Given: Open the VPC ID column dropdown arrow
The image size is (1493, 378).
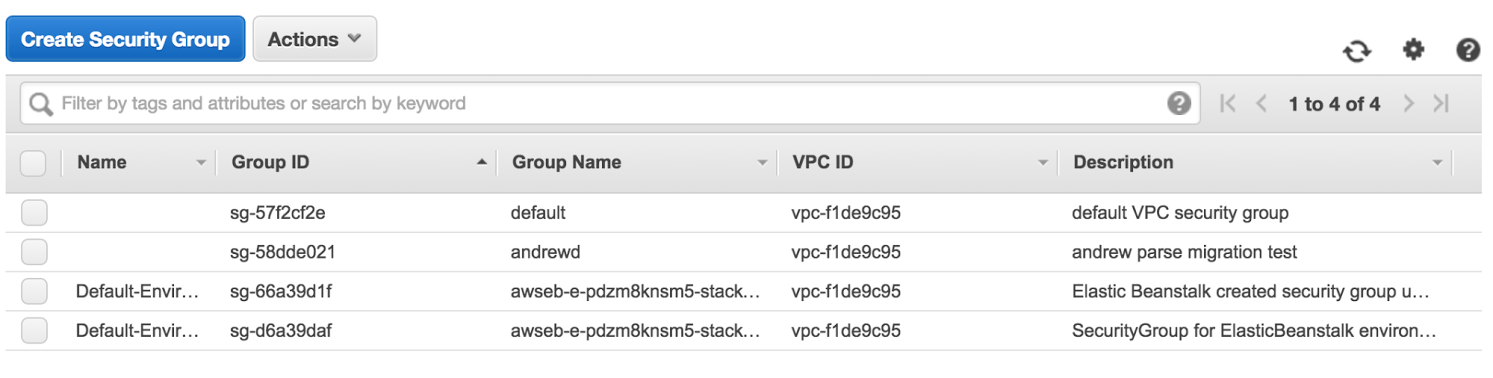Looking at the screenshot, I should [x=1043, y=163].
